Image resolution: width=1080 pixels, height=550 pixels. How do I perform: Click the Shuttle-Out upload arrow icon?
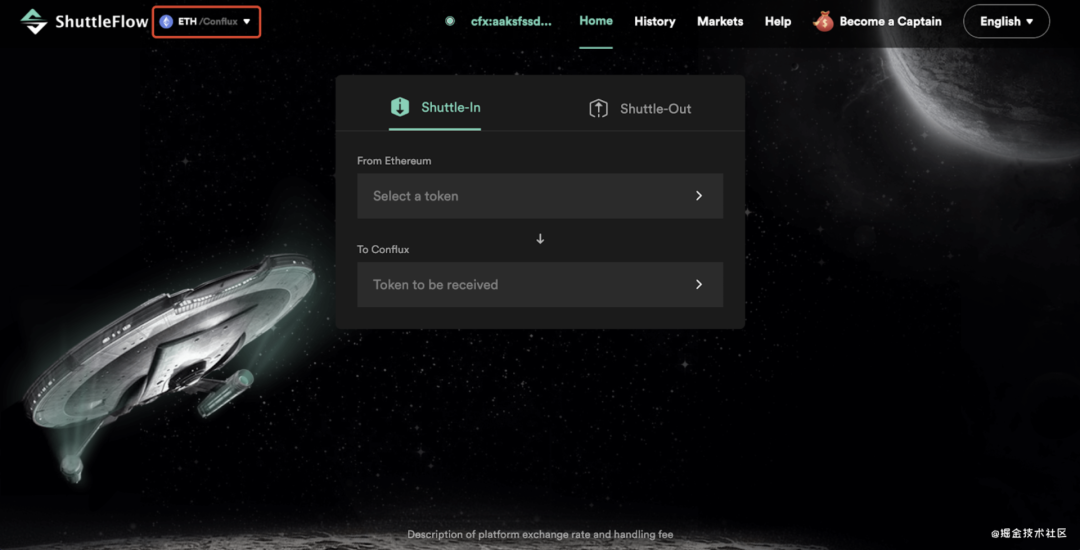[x=599, y=108]
